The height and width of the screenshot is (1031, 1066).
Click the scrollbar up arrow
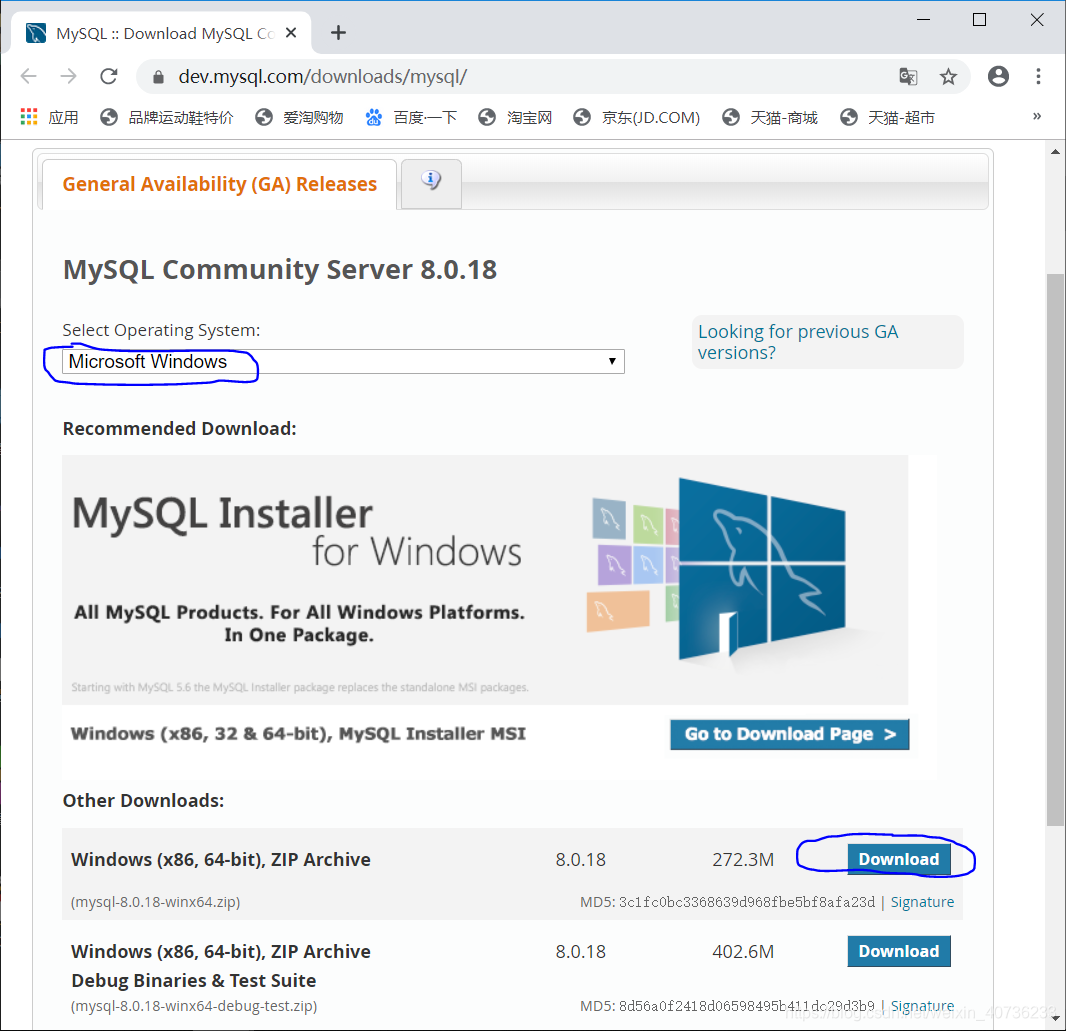(x=1055, y=152)
